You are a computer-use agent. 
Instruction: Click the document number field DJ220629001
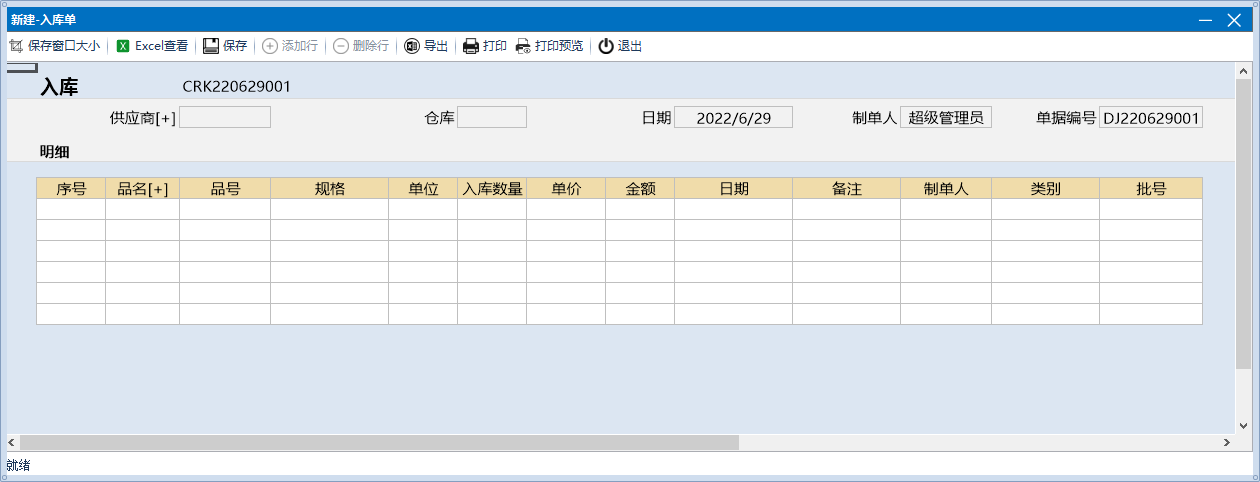1150,118
